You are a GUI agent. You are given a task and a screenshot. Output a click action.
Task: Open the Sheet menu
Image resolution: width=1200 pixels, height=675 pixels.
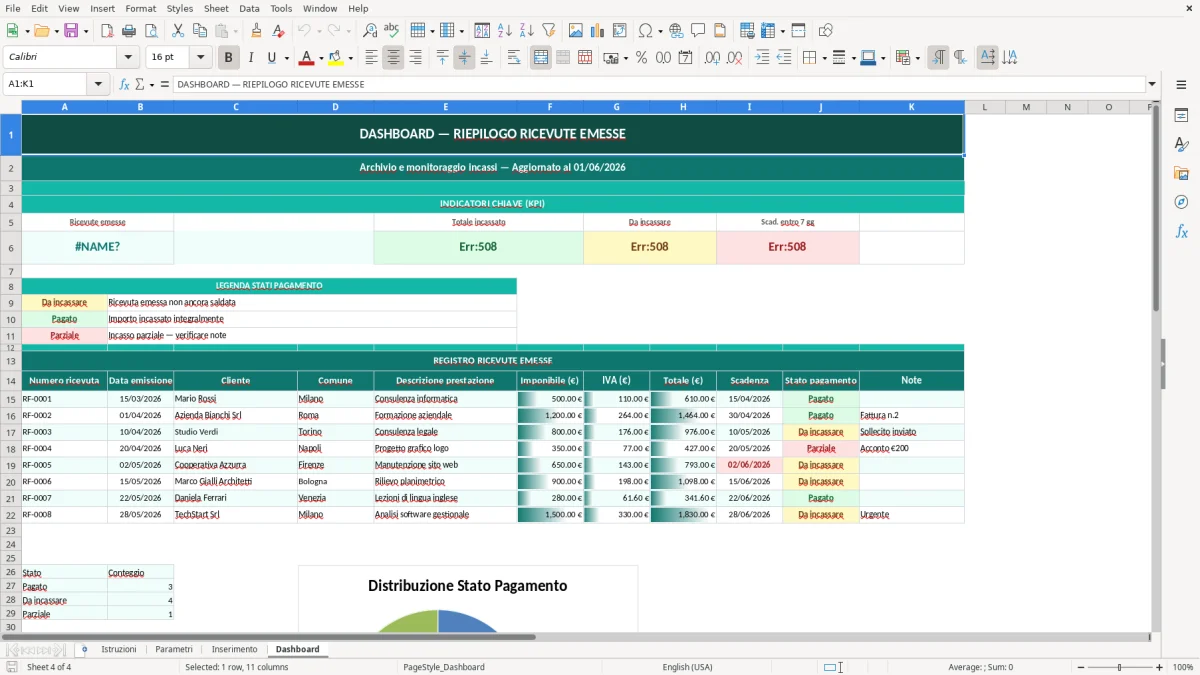[x=216, y=8]
